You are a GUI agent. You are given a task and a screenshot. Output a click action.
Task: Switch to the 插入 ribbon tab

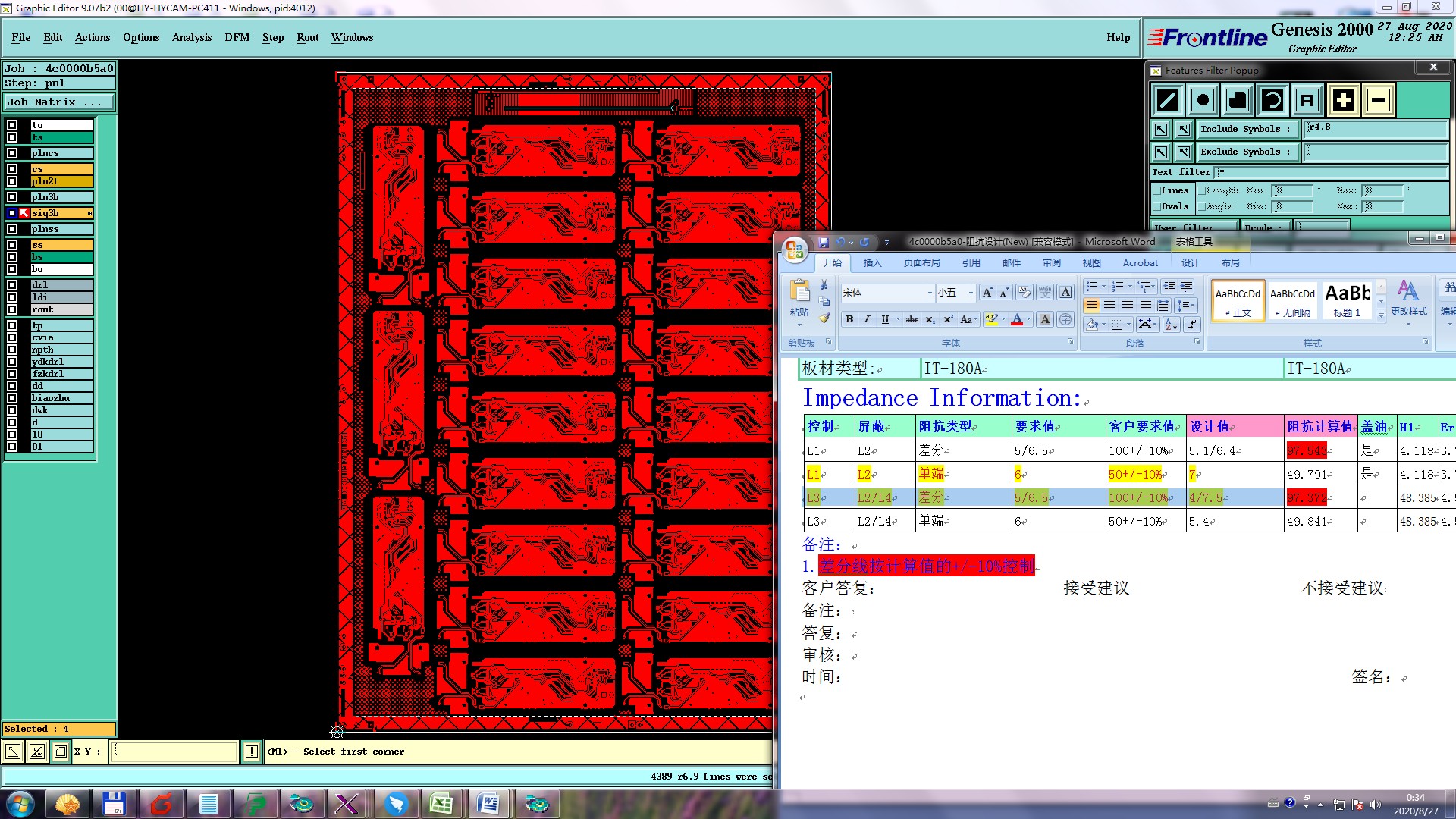pos(872,263)
